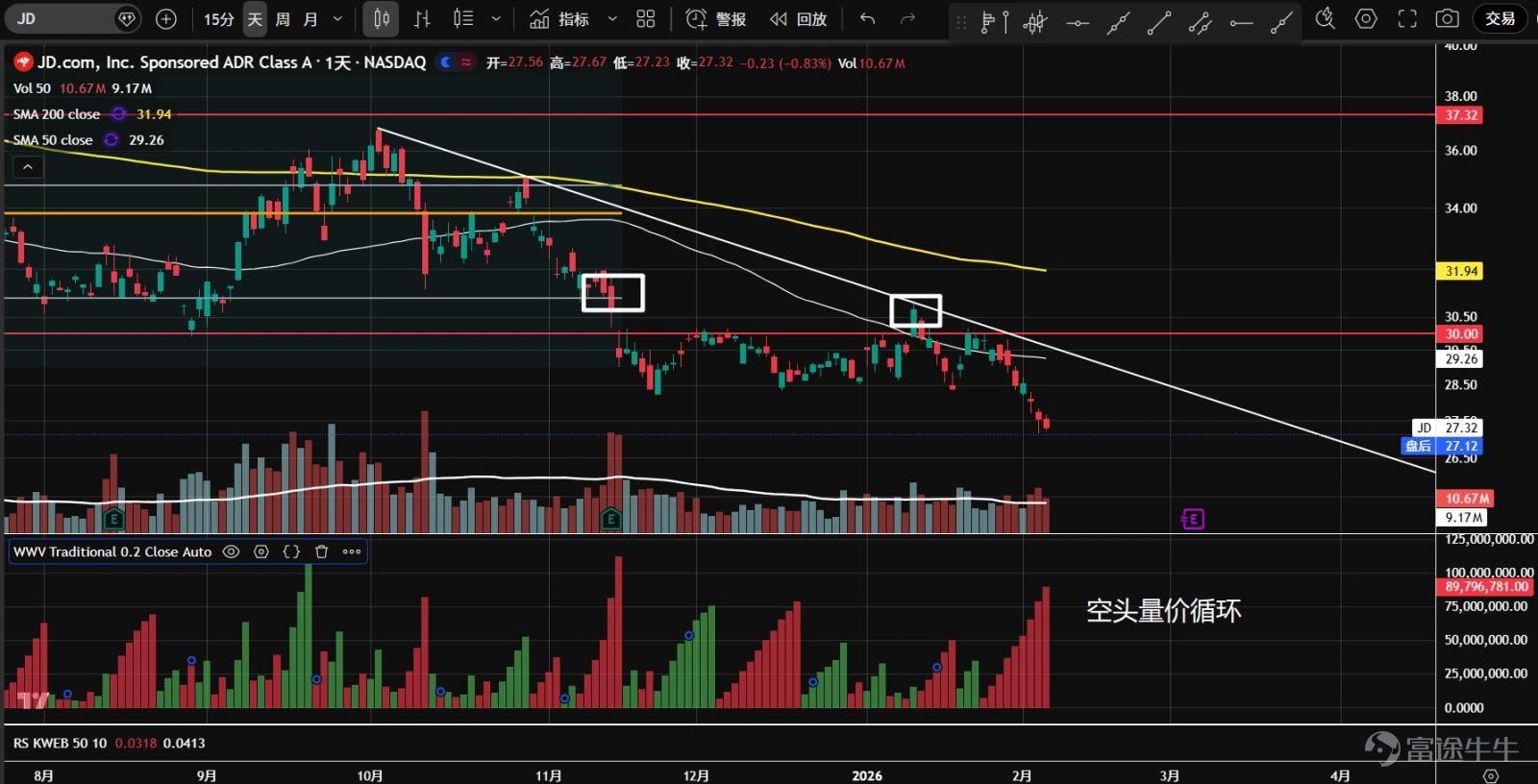Undo the last action

pyautogui.click(x=867, y=18)
